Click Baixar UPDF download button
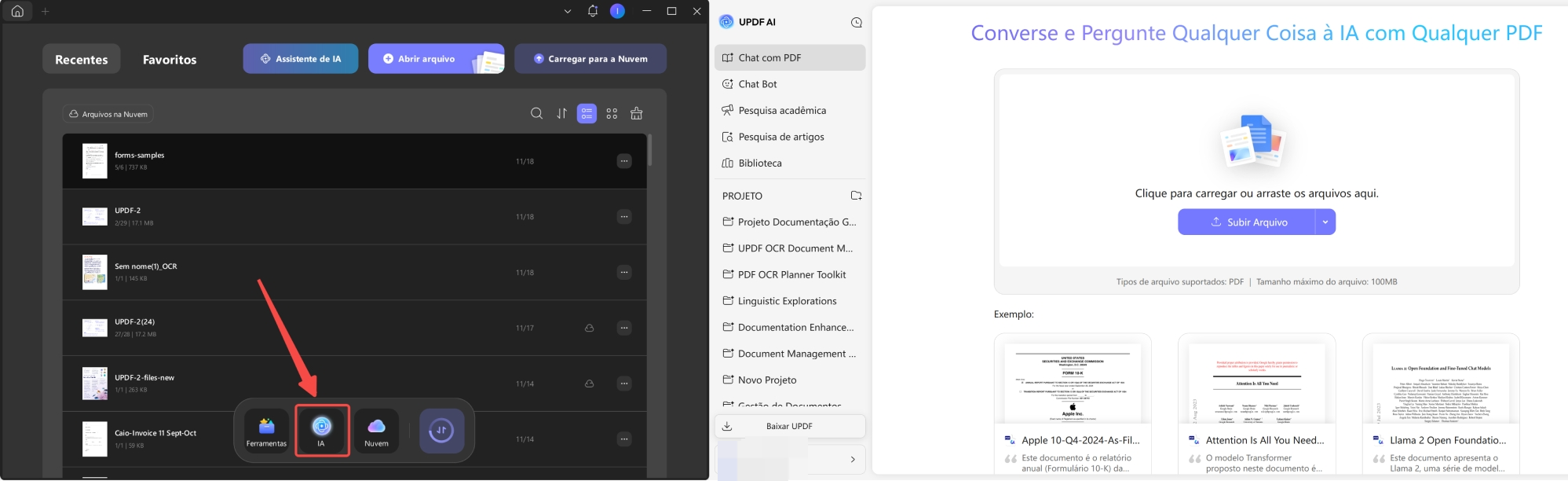 point(790,426)
